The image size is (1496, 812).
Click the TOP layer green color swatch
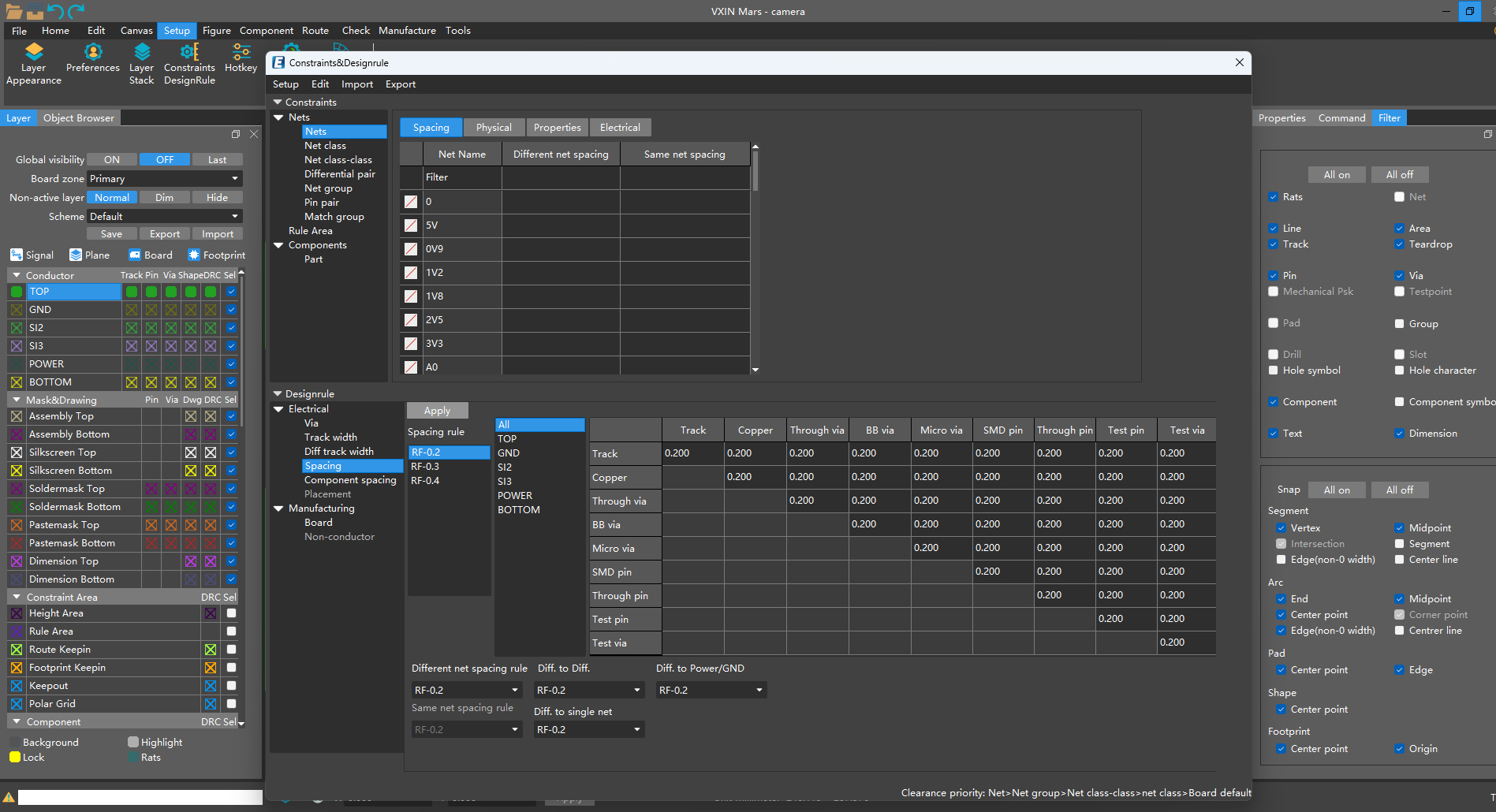[17, 292]
